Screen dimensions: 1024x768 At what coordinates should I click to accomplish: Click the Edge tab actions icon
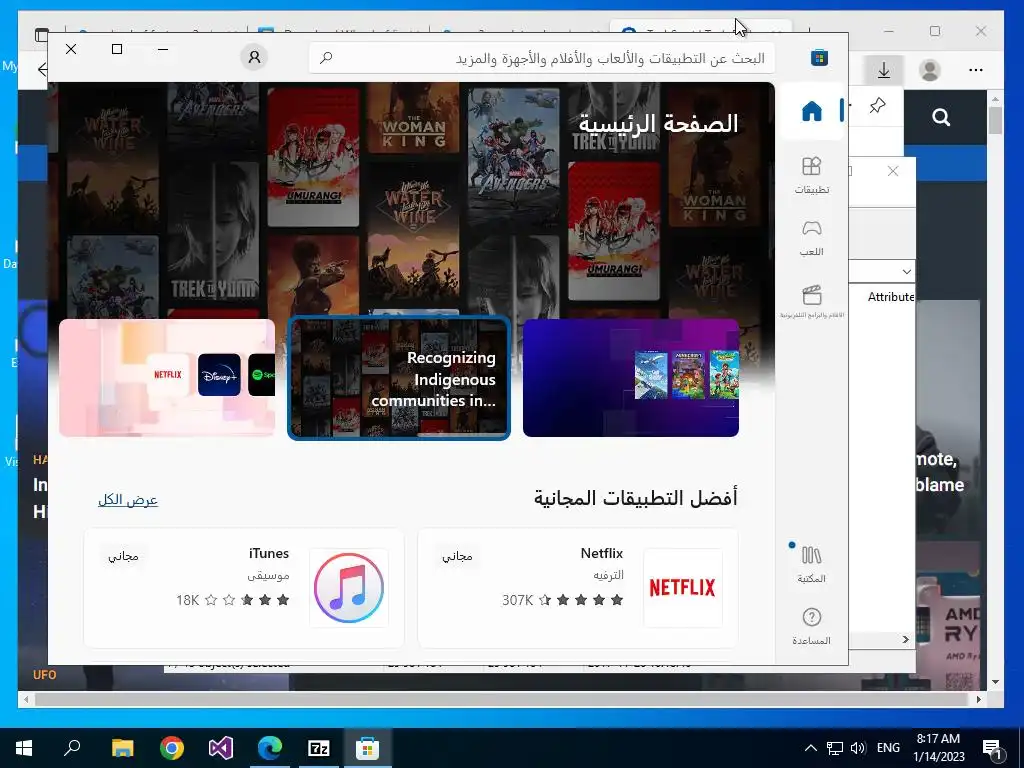(x=42, y=35)
